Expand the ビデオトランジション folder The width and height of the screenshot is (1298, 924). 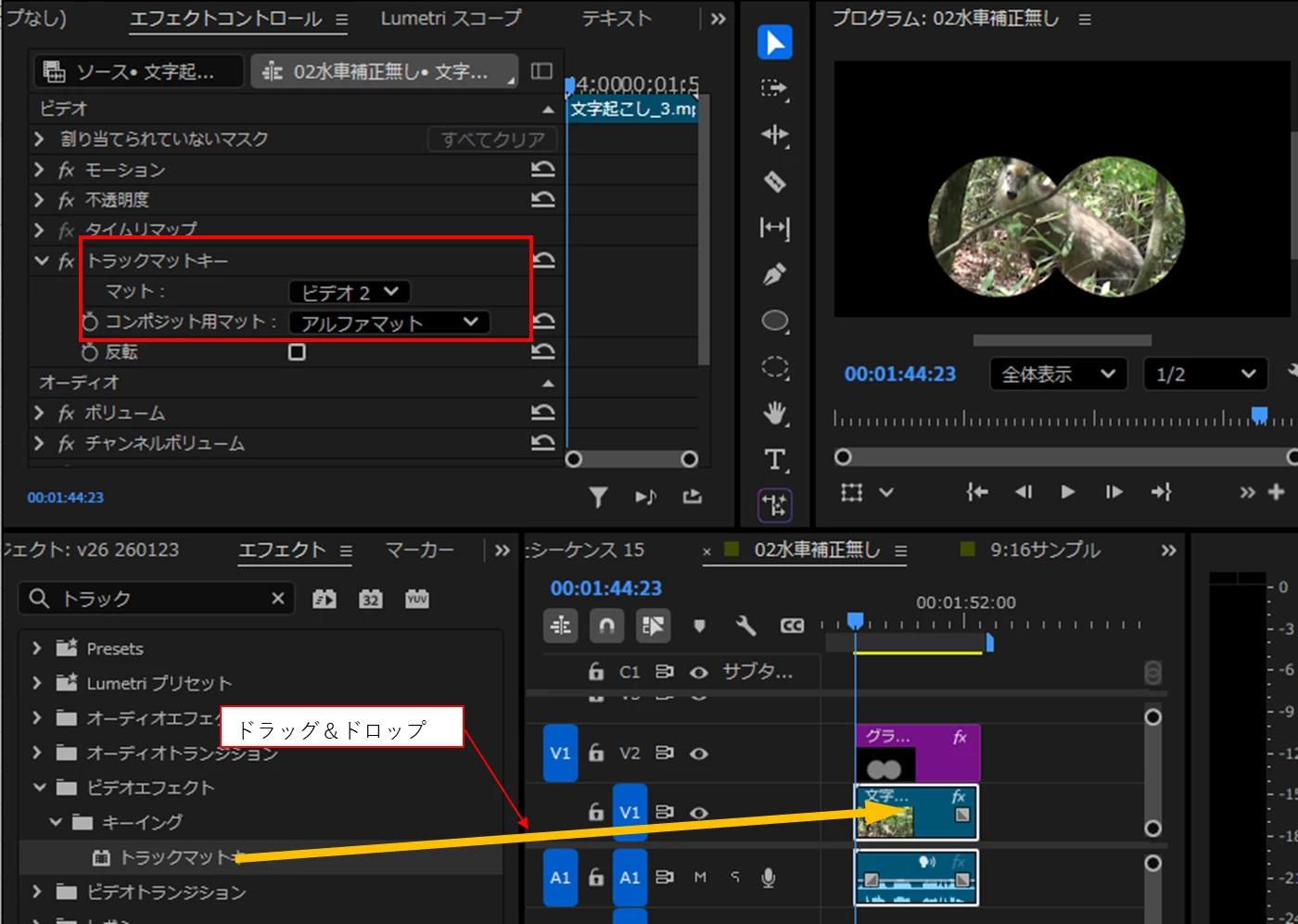tap(37, 892)
